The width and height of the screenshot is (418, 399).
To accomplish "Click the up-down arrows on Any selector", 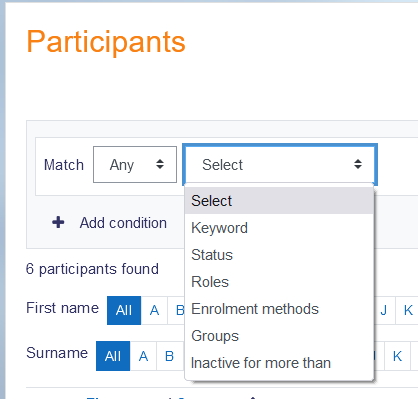I will point(160,164).
